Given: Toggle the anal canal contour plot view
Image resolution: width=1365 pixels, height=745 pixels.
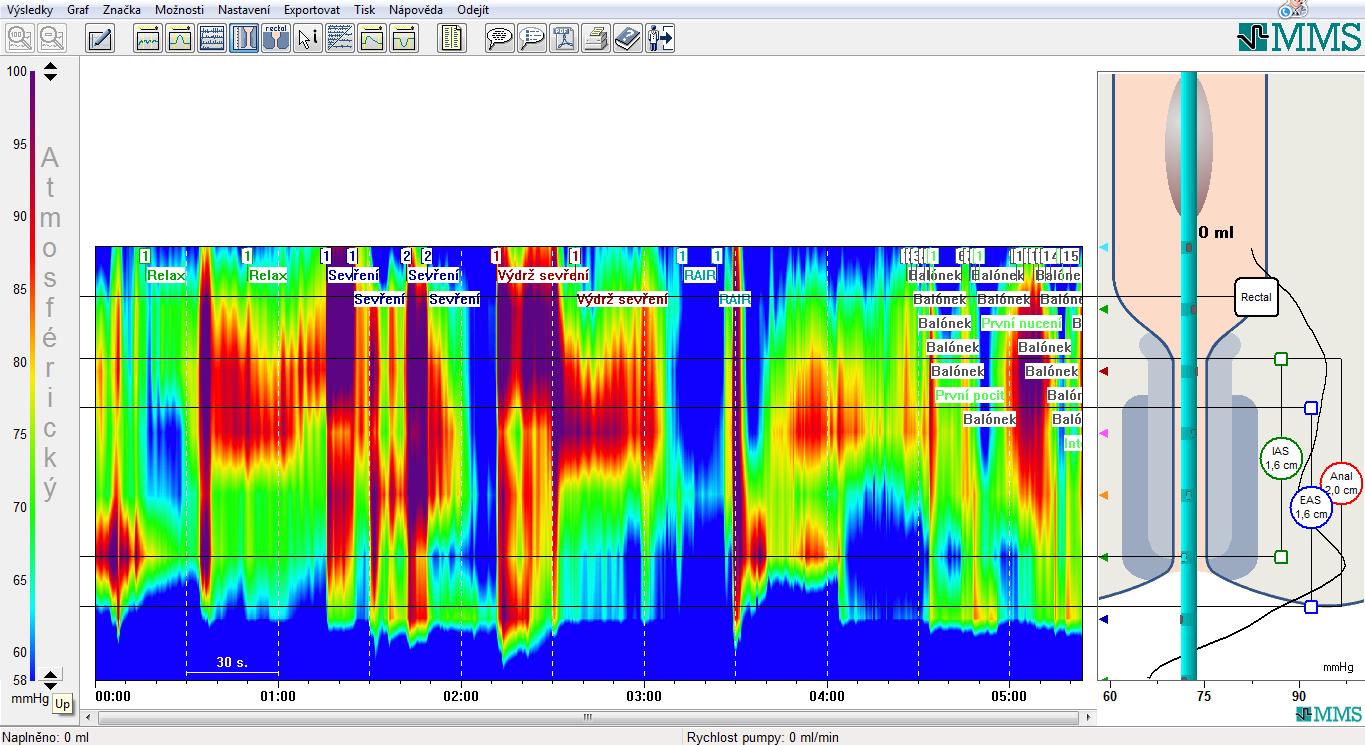Looking at the screenshot, I should click(244, 39).
